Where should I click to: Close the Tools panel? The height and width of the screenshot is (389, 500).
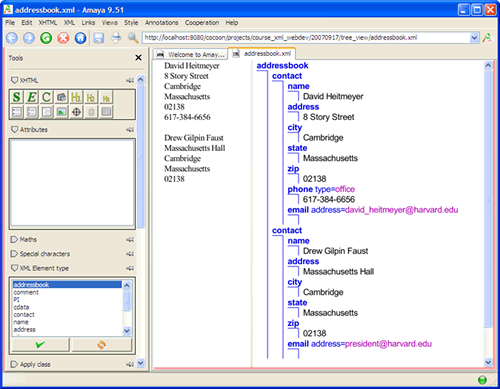138,58
